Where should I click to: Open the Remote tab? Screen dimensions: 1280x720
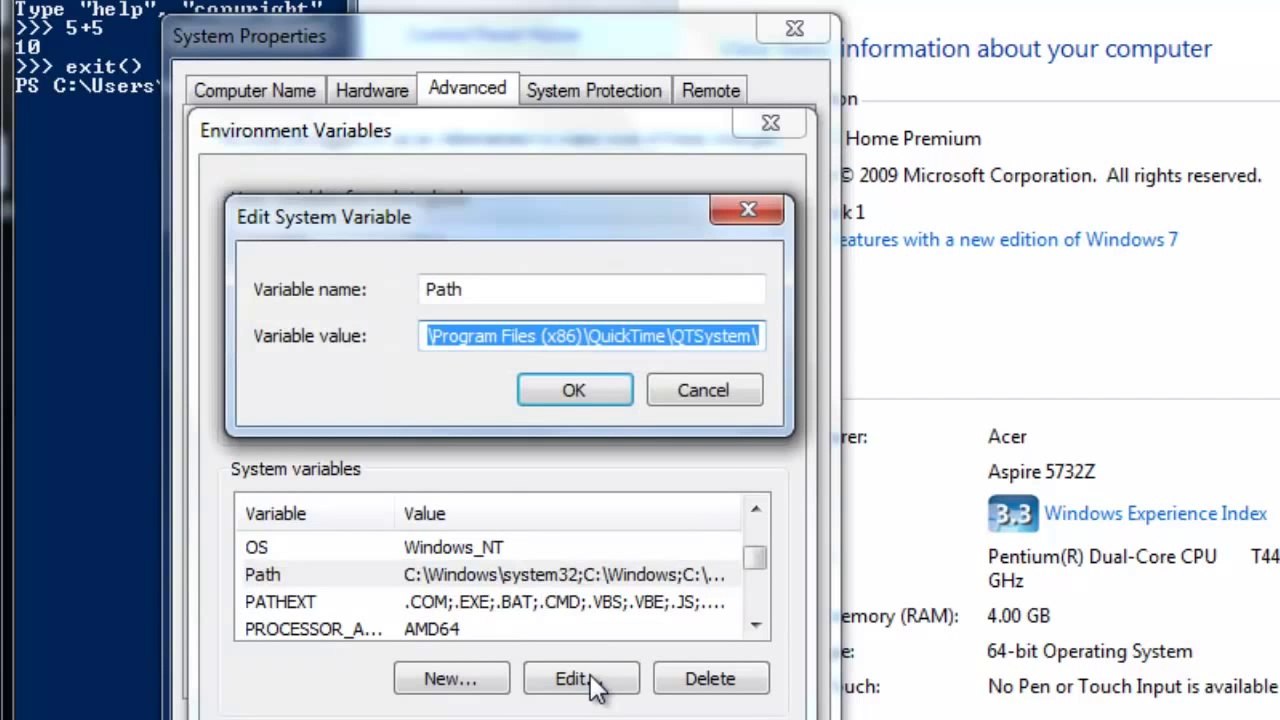(711, 90)
